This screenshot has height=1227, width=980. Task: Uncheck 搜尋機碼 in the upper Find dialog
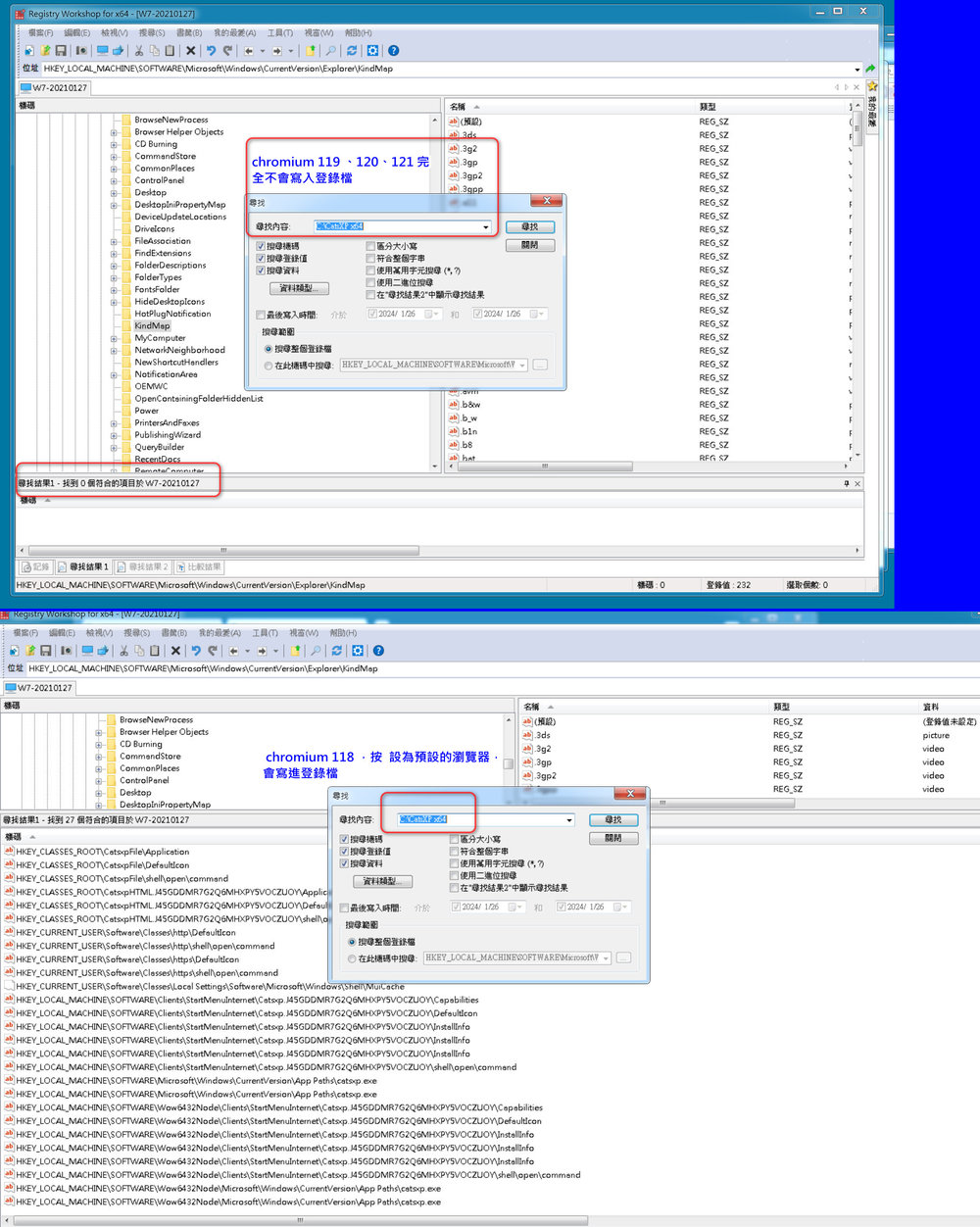click(261, 246)
